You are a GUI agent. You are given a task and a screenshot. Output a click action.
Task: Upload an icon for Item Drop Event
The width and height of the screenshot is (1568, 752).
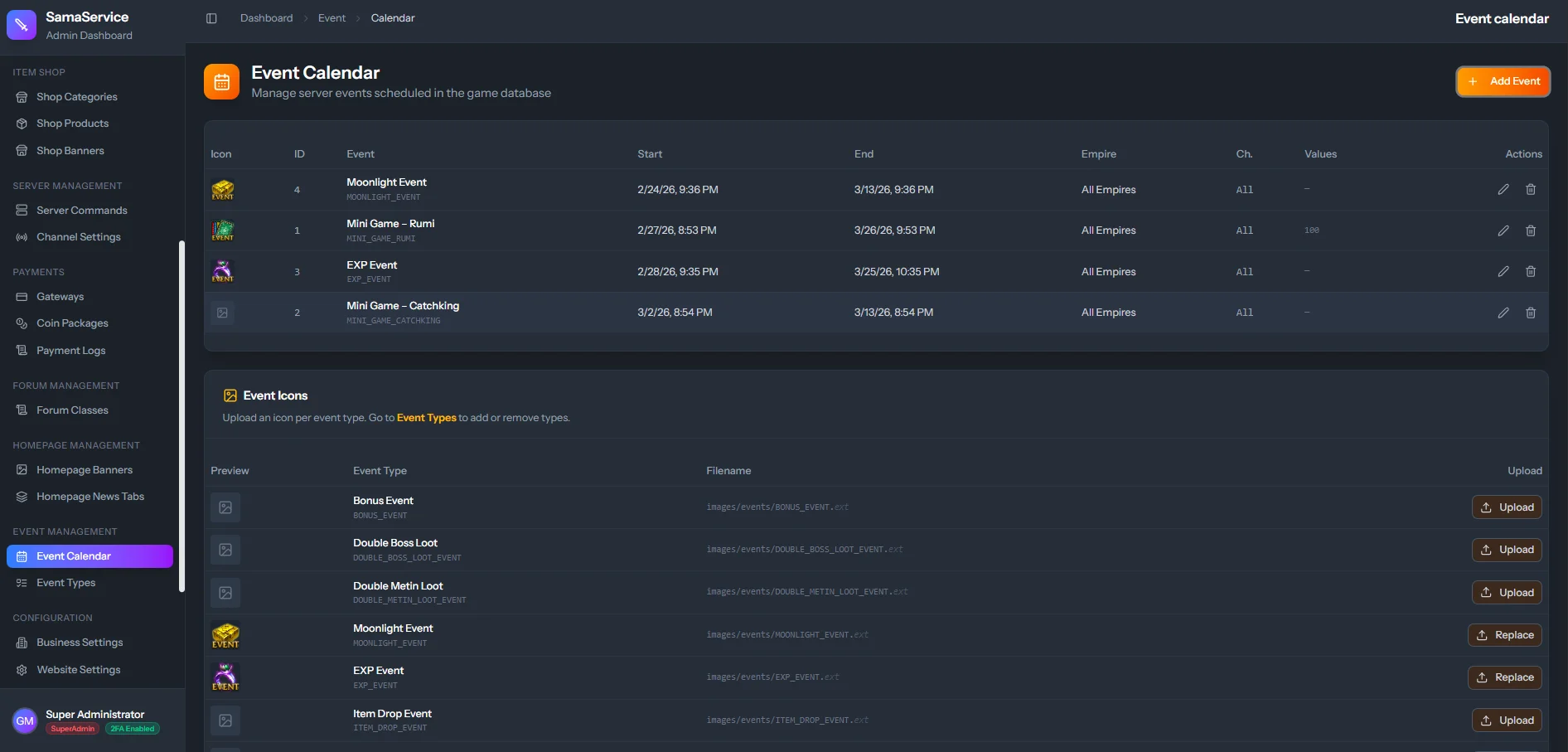coord(1507,720)
